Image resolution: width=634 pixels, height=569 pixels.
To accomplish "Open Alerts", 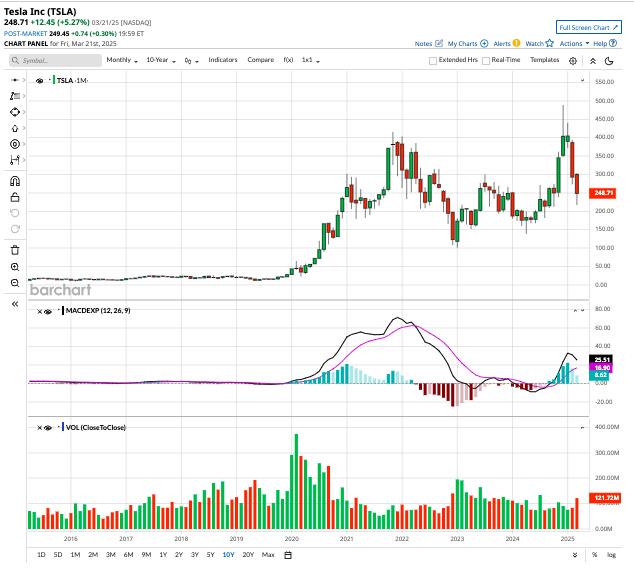I will [507, 43].
